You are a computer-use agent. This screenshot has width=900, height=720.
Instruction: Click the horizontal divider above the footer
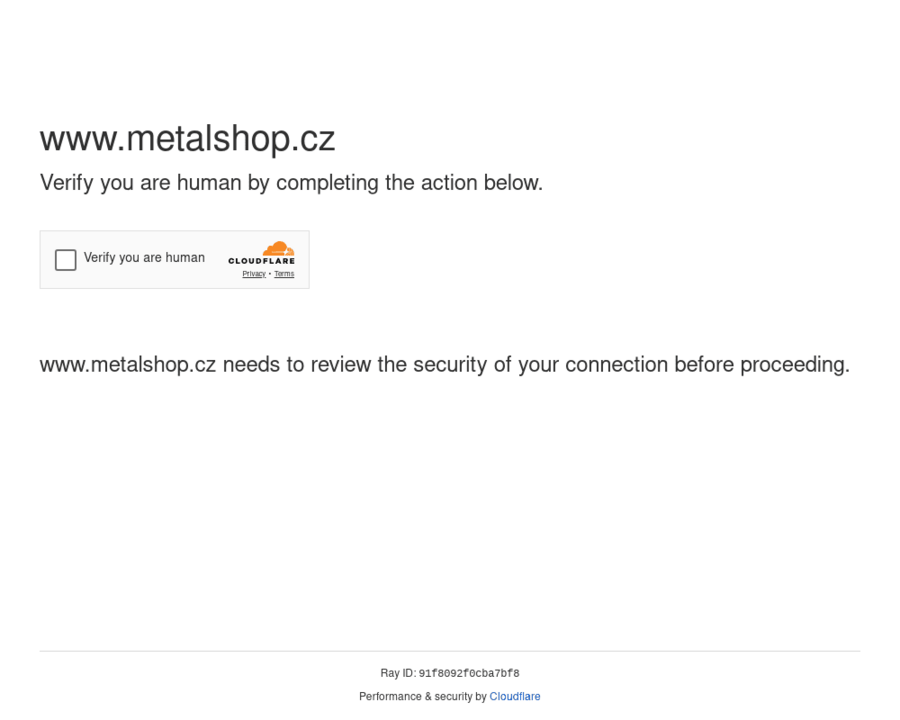[450, 651]
